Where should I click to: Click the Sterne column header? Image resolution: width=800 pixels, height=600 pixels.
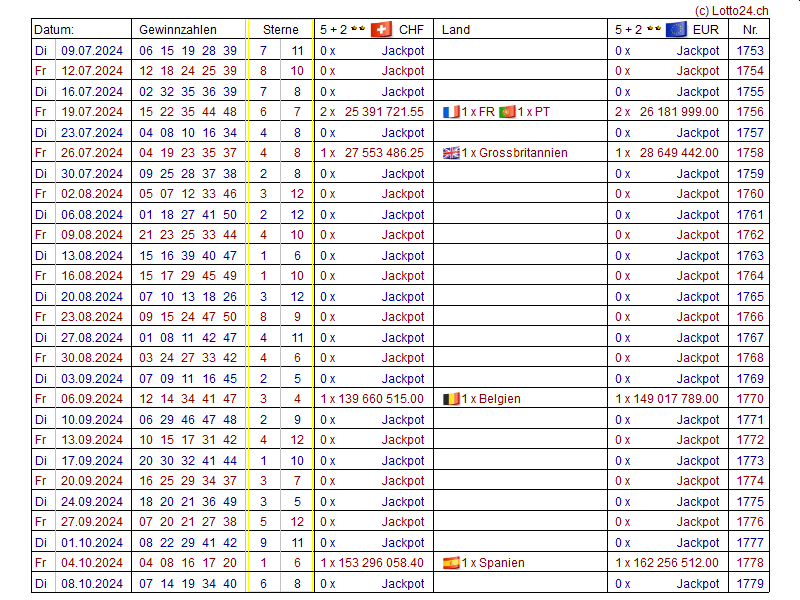coord(281,30)
